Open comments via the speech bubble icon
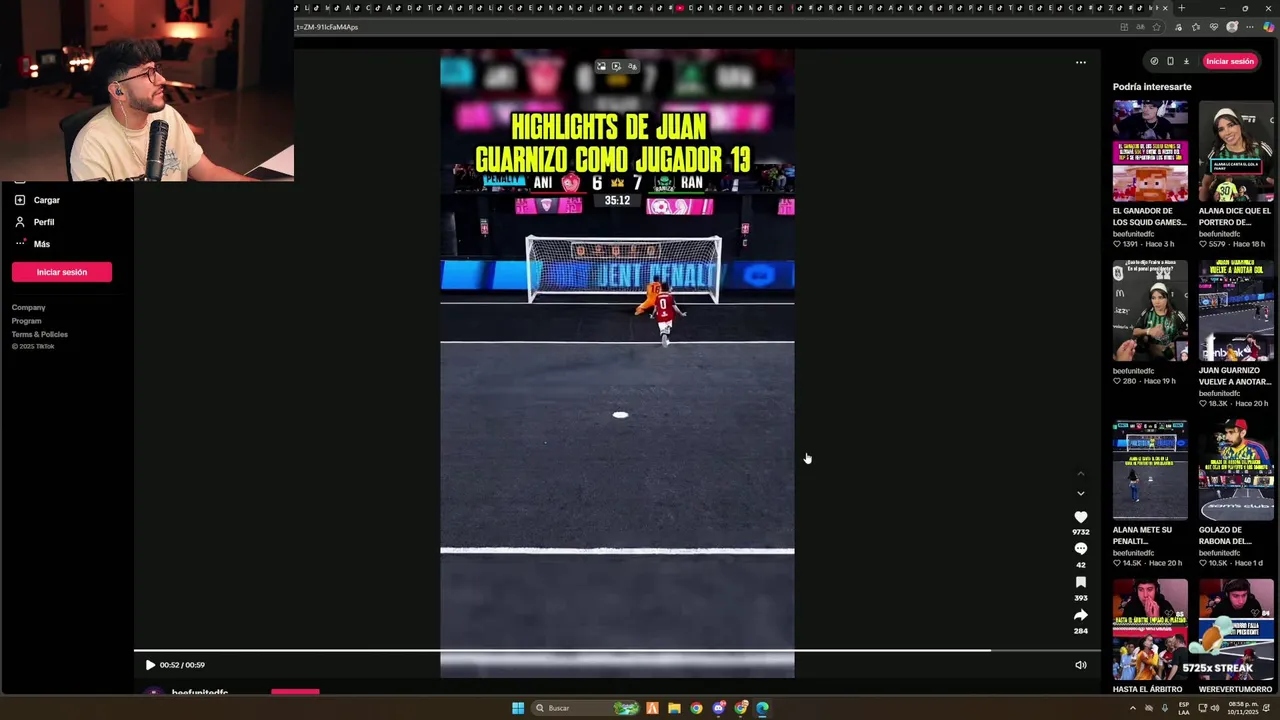Screen dimensions: 1280x720 [1080, 549]
